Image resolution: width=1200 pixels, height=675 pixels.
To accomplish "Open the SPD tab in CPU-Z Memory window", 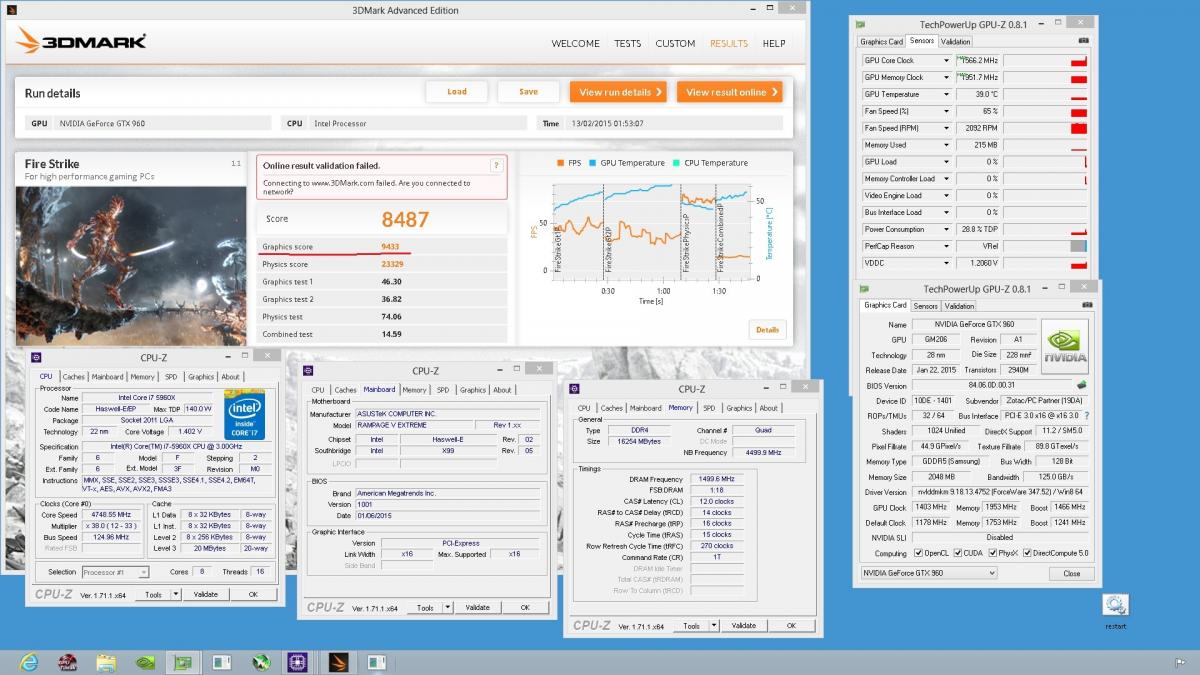I will [709, 408].
